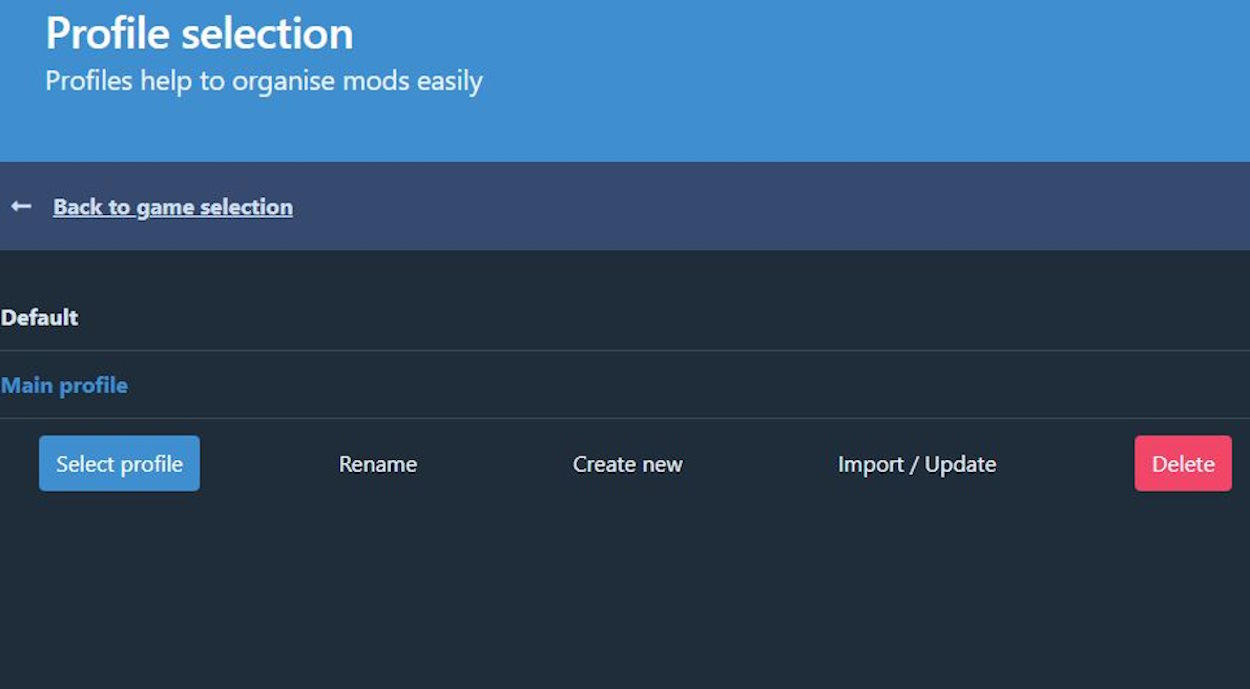
Task: Create a new mod profile
Action: pyautogui.click(x=627, y=464)
